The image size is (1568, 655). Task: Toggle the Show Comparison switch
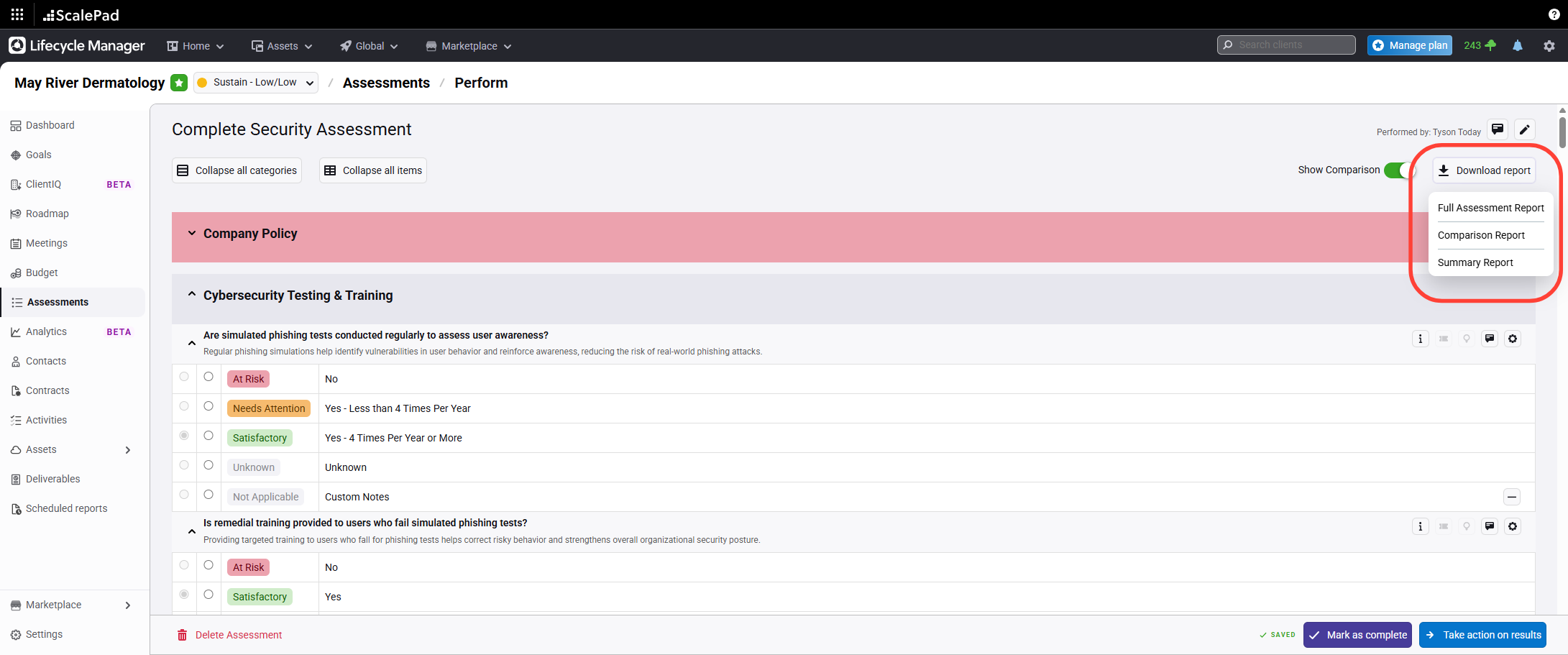1398,170
